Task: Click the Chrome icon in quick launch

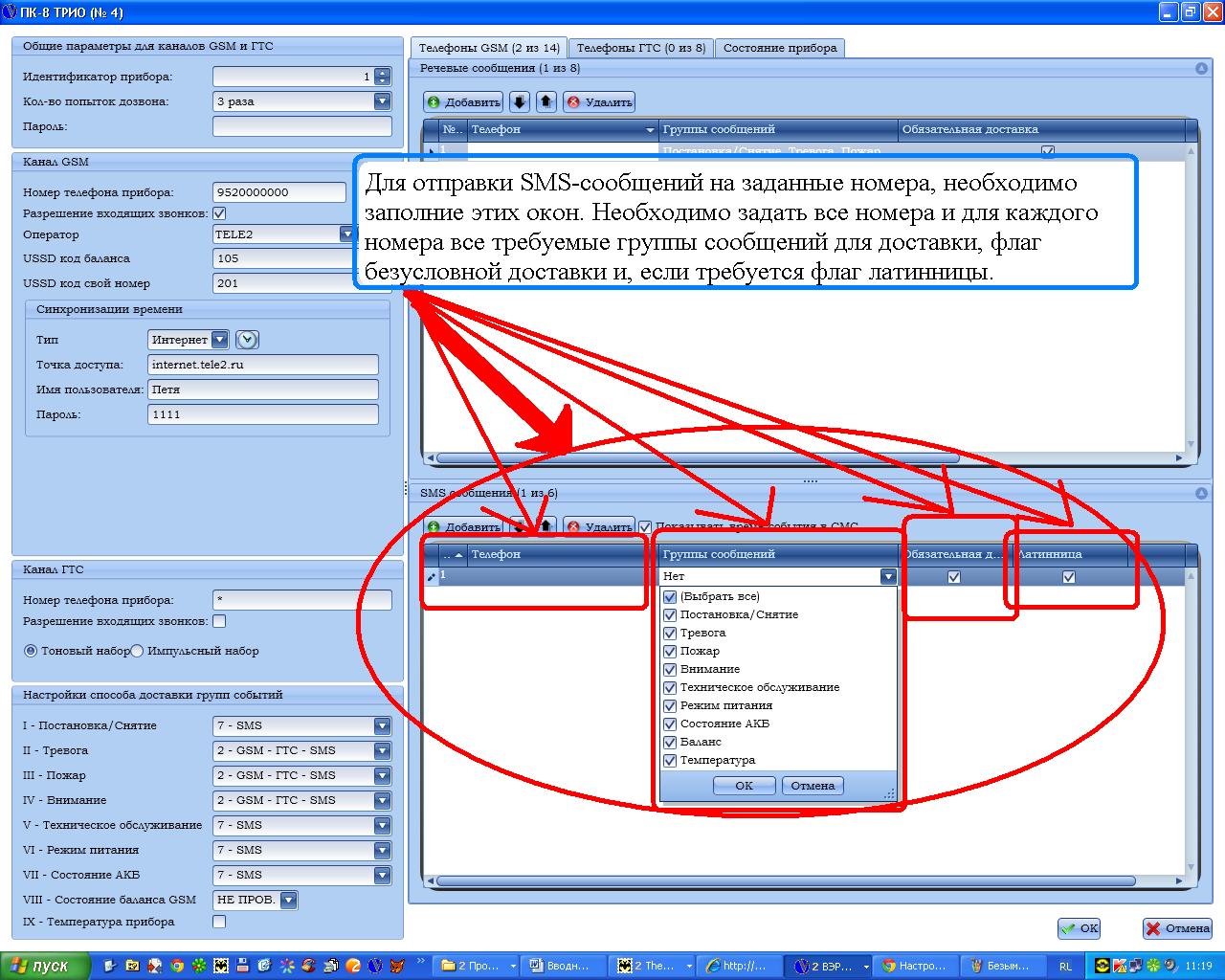Action: (177, 966)
